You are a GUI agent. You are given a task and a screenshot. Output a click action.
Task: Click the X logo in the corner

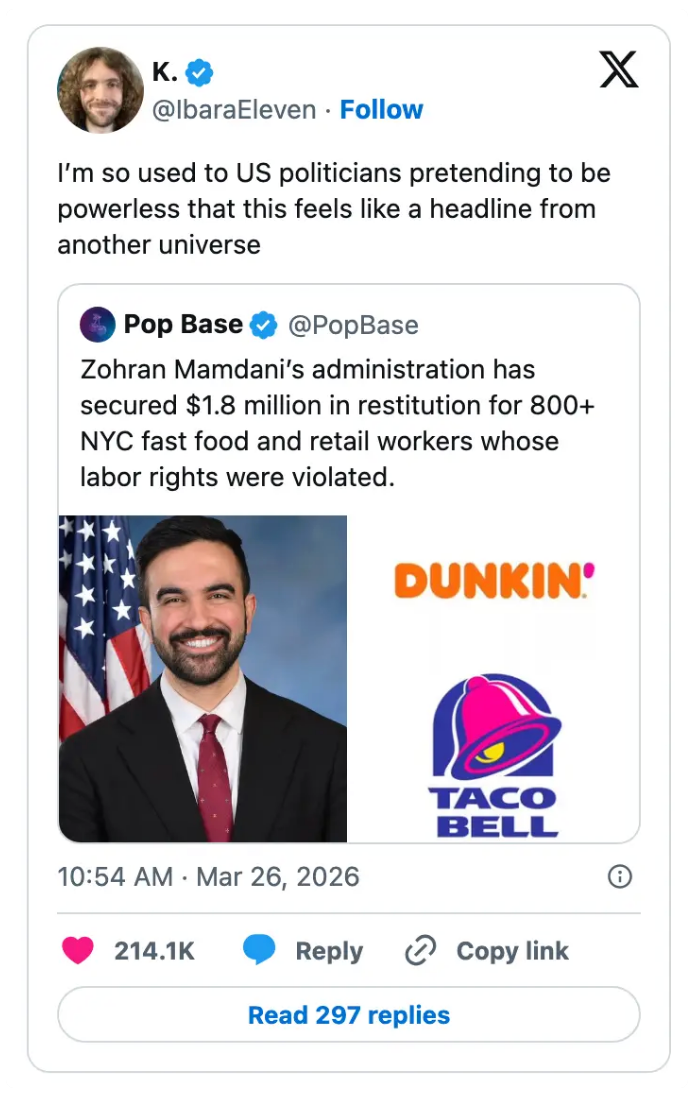(x=619, y=70)
